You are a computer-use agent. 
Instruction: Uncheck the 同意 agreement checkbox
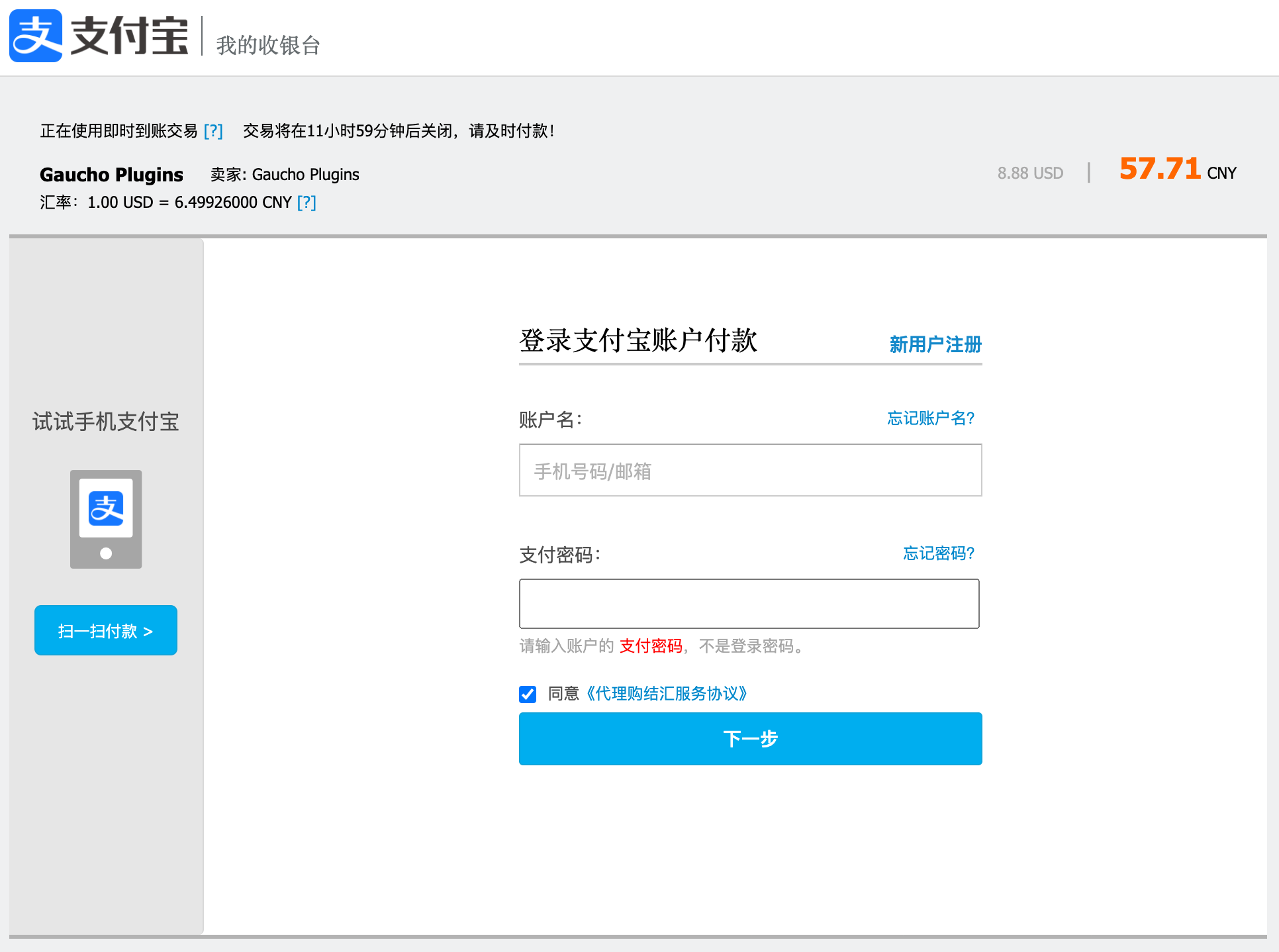click(528, 694)
